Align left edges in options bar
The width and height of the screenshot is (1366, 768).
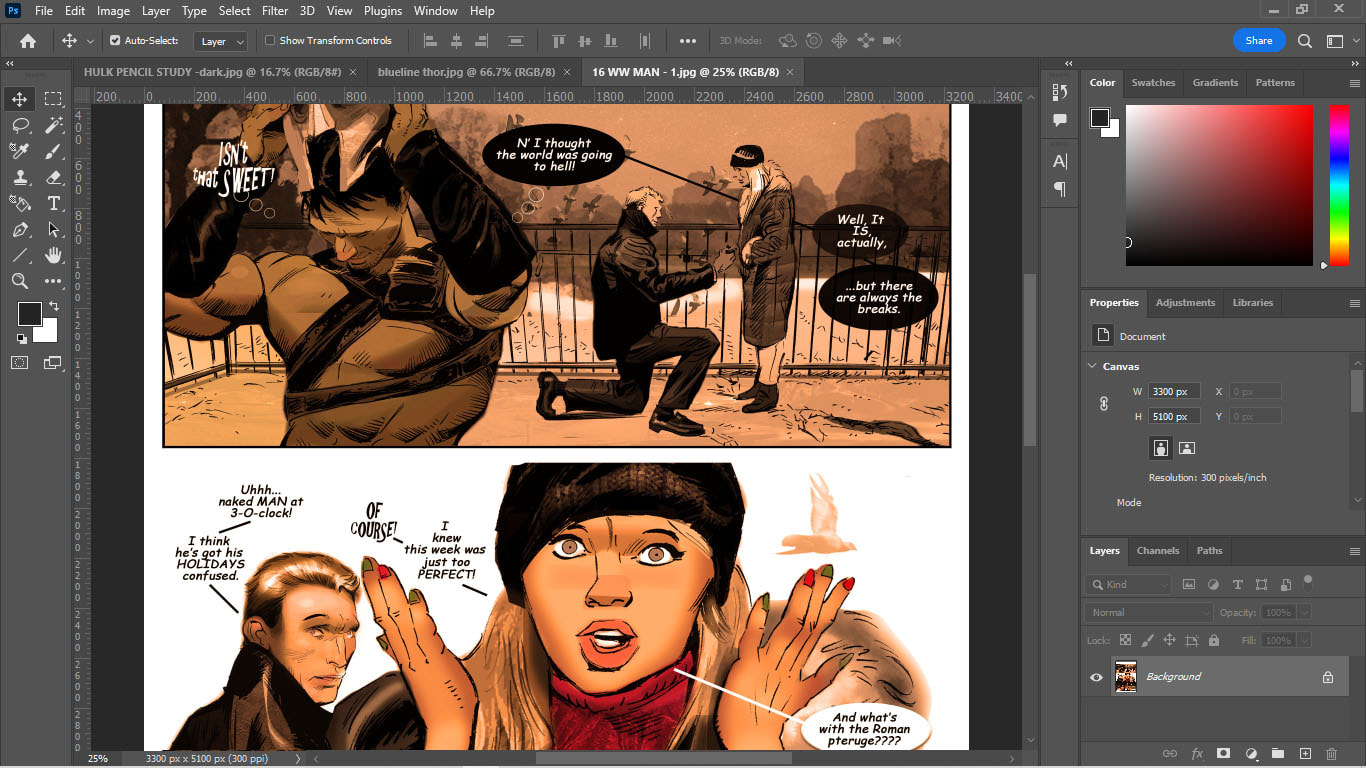click(430, 41)
